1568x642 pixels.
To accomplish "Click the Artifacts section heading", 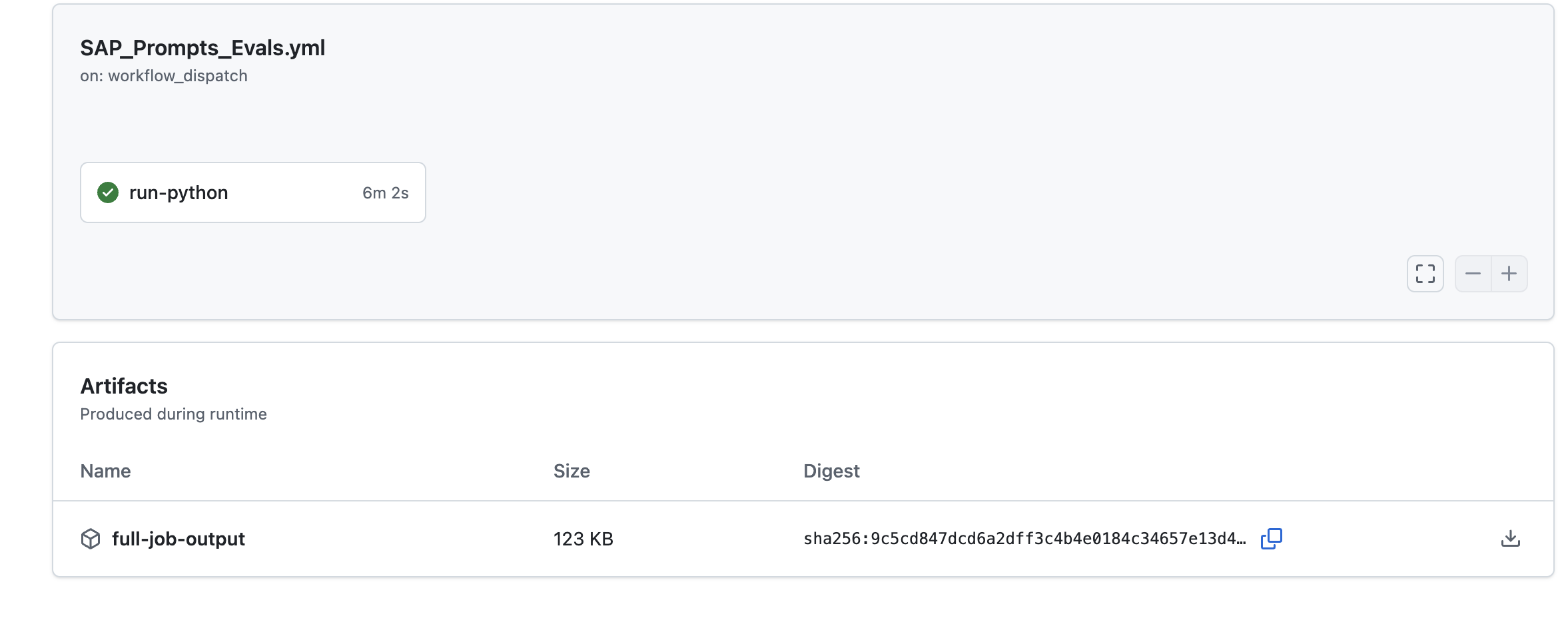I will [124, 386].
